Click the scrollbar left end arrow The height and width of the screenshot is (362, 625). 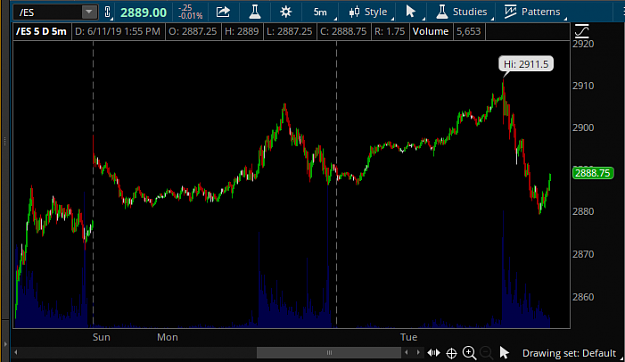[x=16, y=352]
